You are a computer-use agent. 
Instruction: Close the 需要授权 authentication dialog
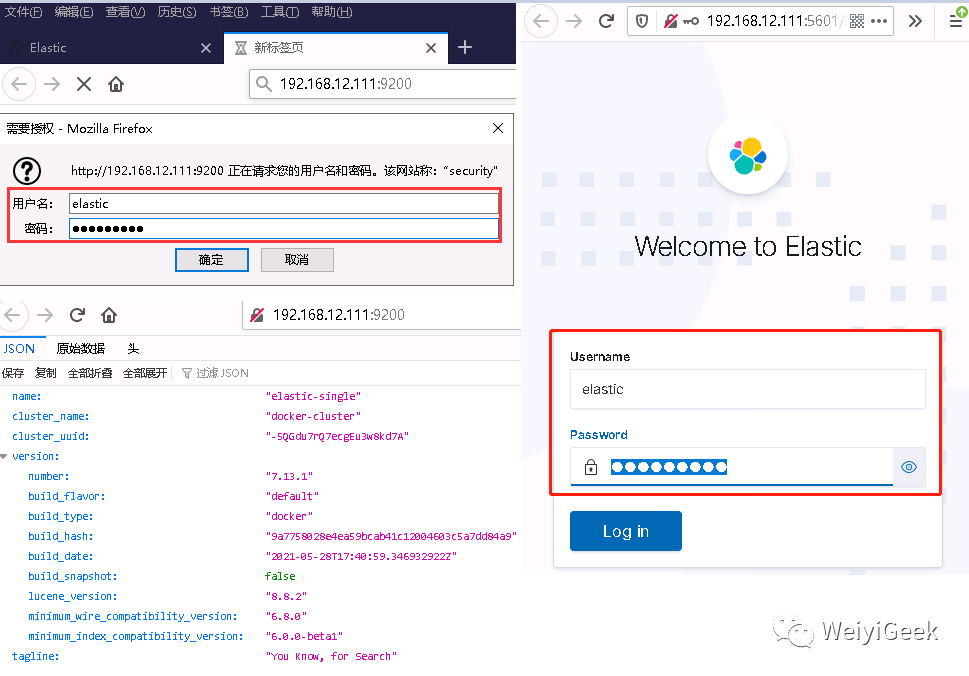pyautogui.click(x=497, y=128)
